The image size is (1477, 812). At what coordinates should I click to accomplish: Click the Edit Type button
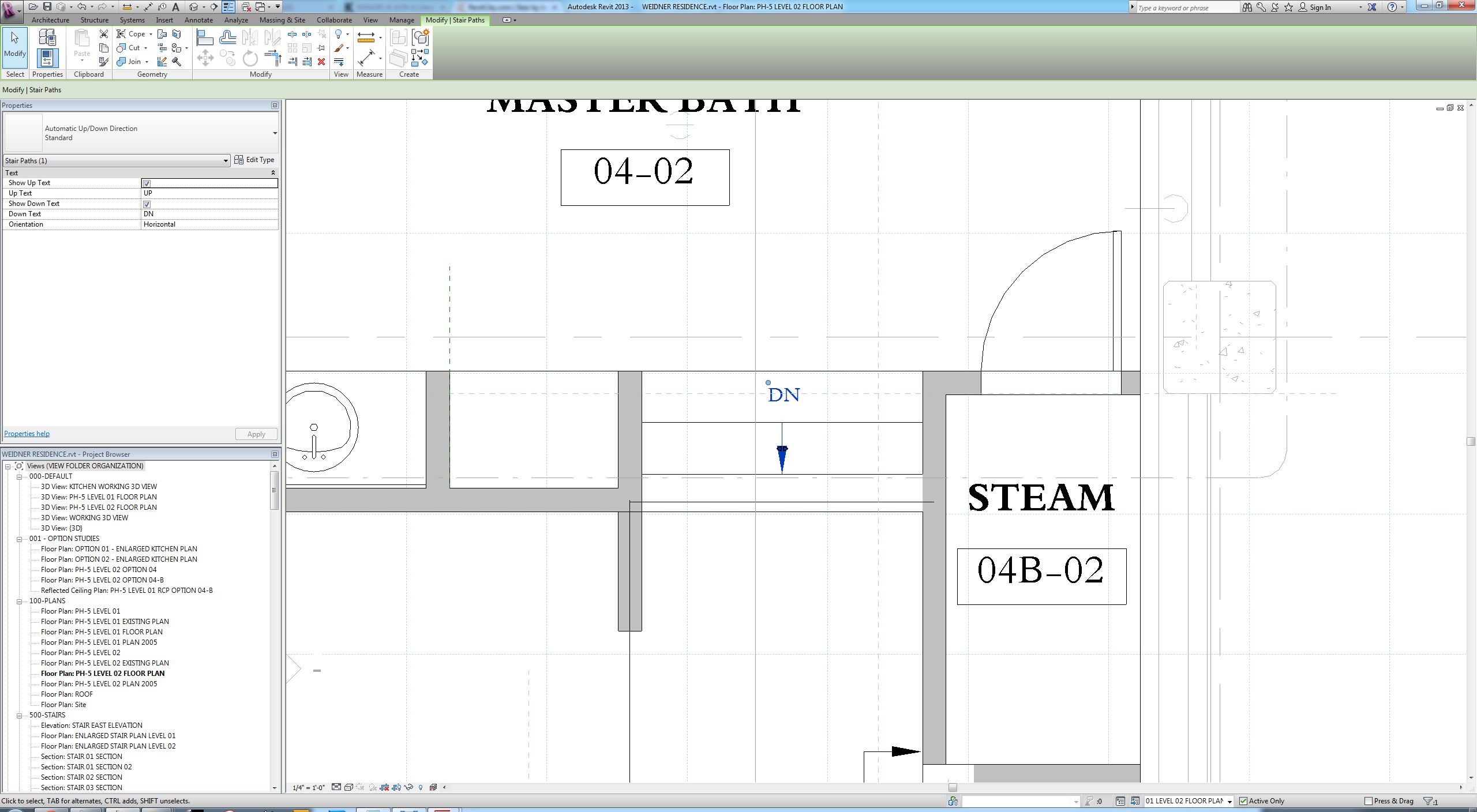coord(254,160)
